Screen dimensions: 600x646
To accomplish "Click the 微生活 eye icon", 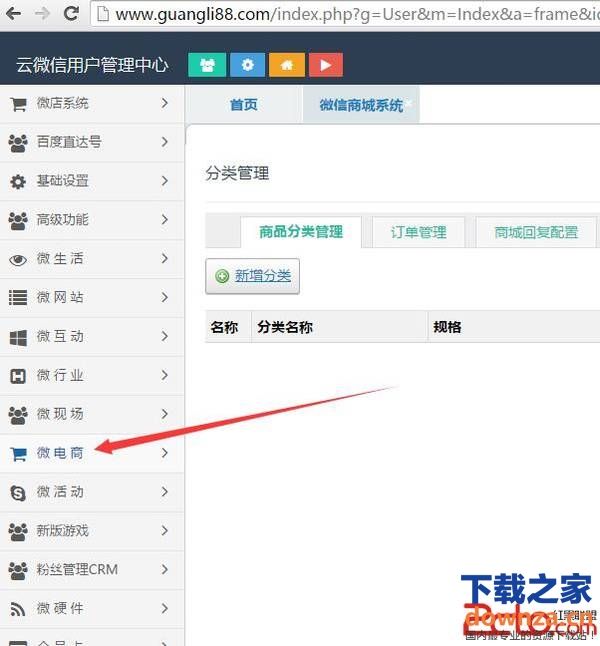I will [x=18, y=260].
